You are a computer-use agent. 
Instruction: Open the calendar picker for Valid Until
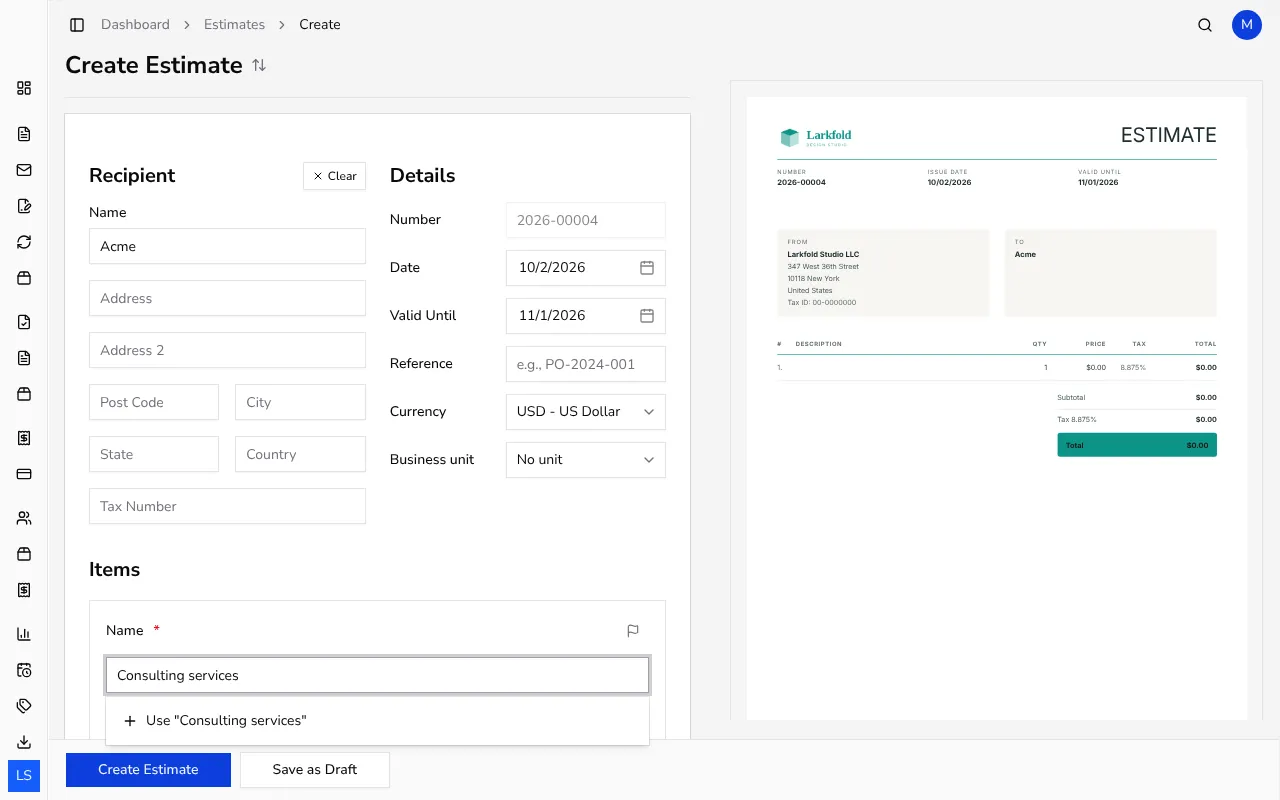[647, 316]
